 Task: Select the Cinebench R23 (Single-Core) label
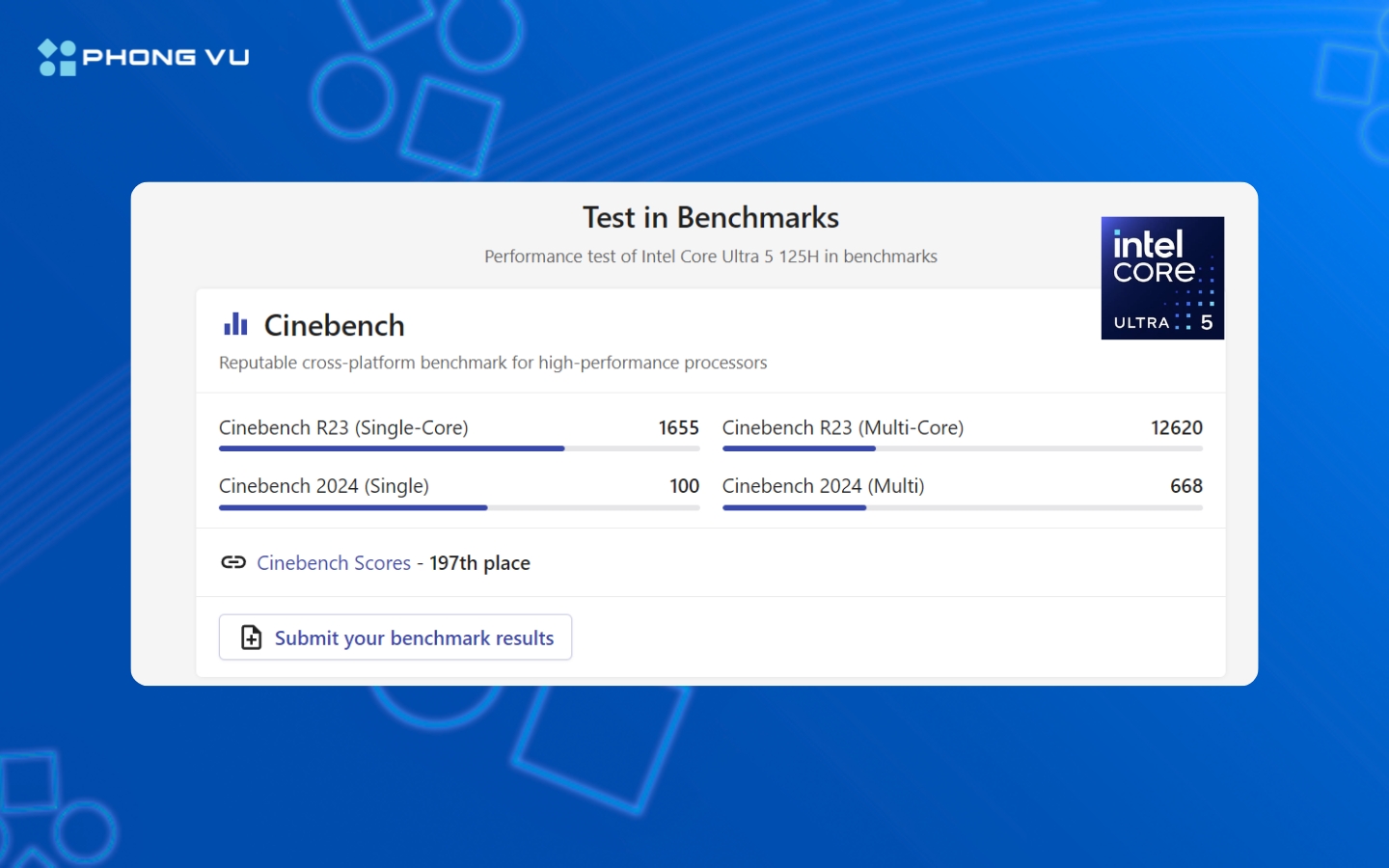(x=343, y=427)
